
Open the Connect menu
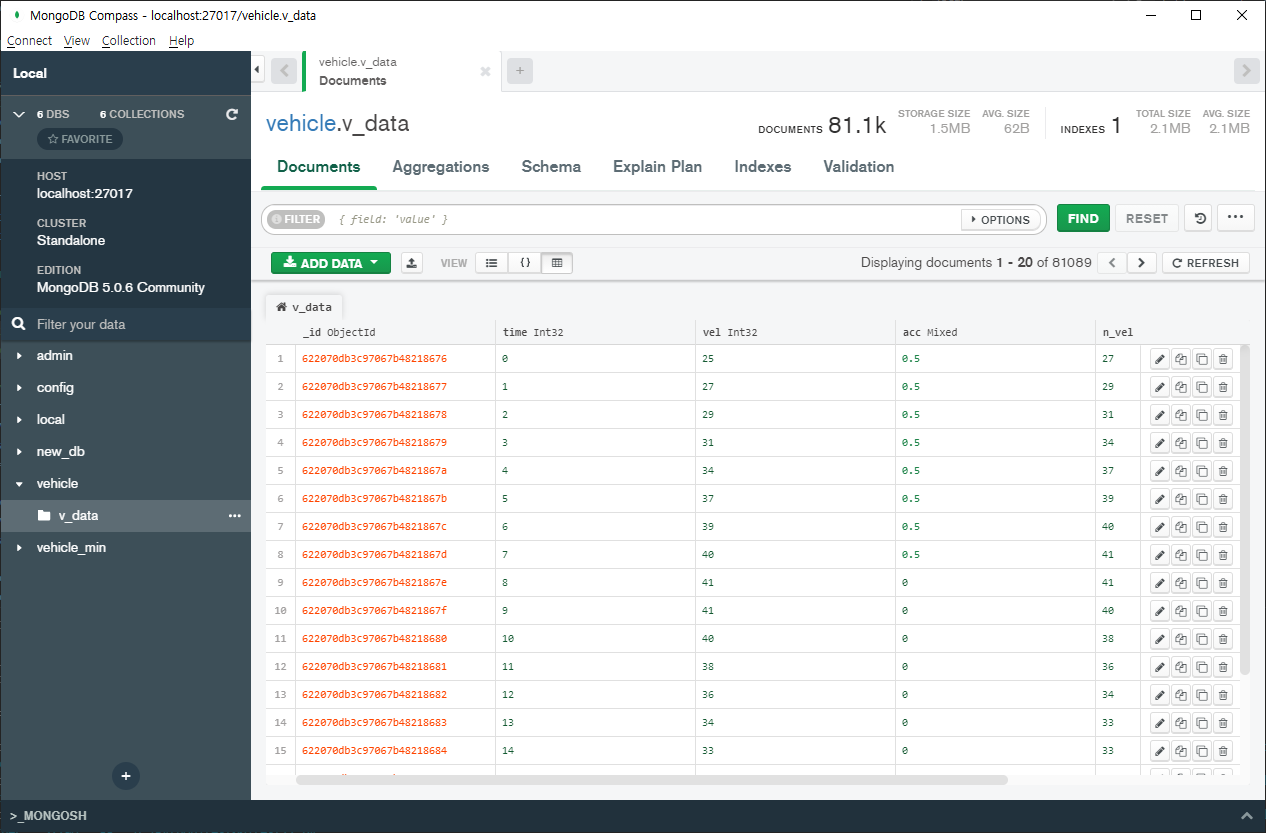[29, 41]
